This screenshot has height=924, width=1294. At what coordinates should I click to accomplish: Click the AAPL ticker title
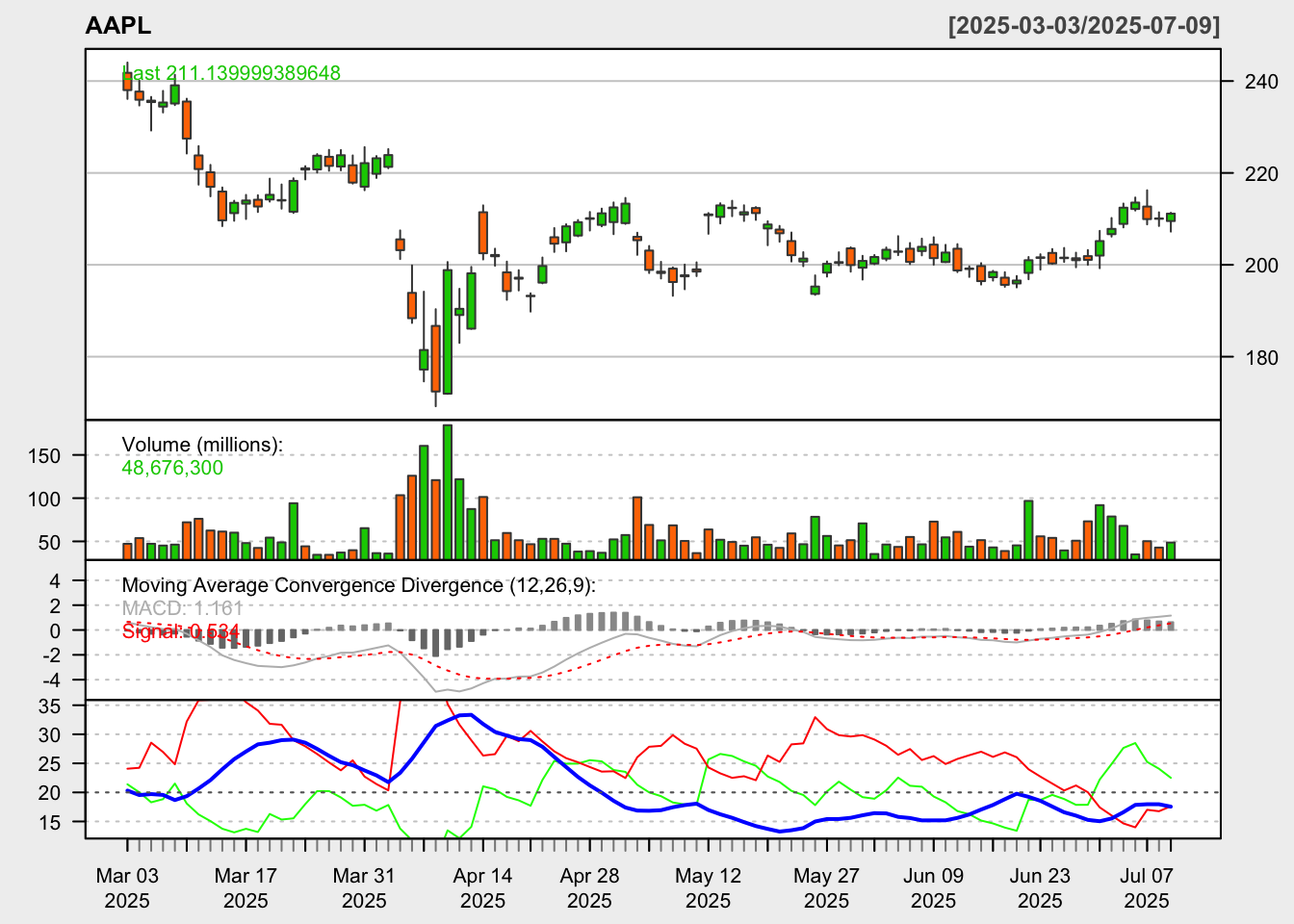[117, 26]
